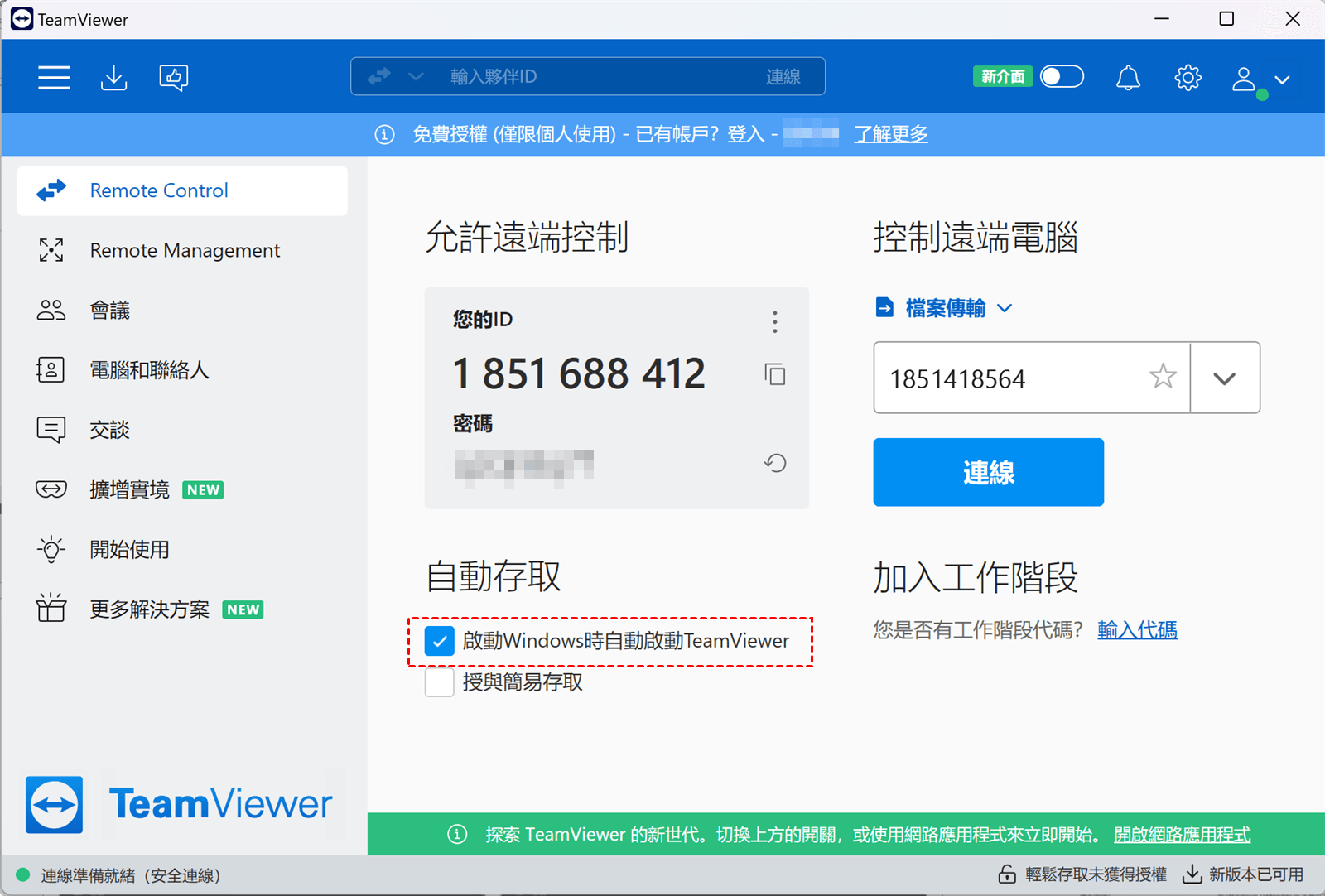This screenshot has width=1325, height=896.
Task: Click the green connection status dot
Action: (23, 875)
